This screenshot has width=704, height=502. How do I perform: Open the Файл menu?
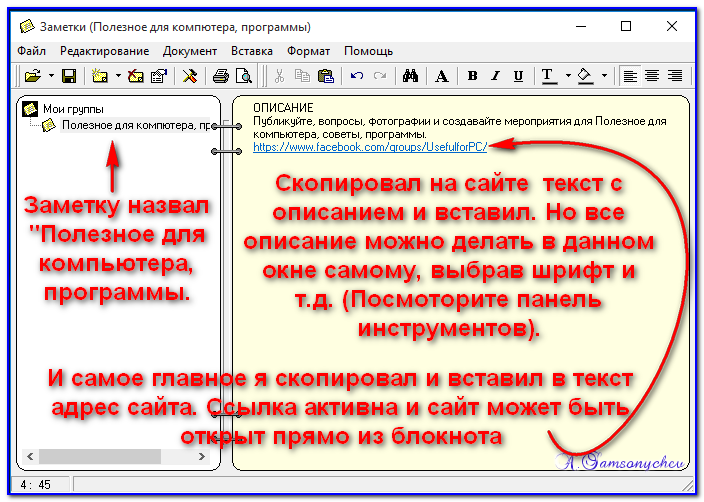(31, 51)
